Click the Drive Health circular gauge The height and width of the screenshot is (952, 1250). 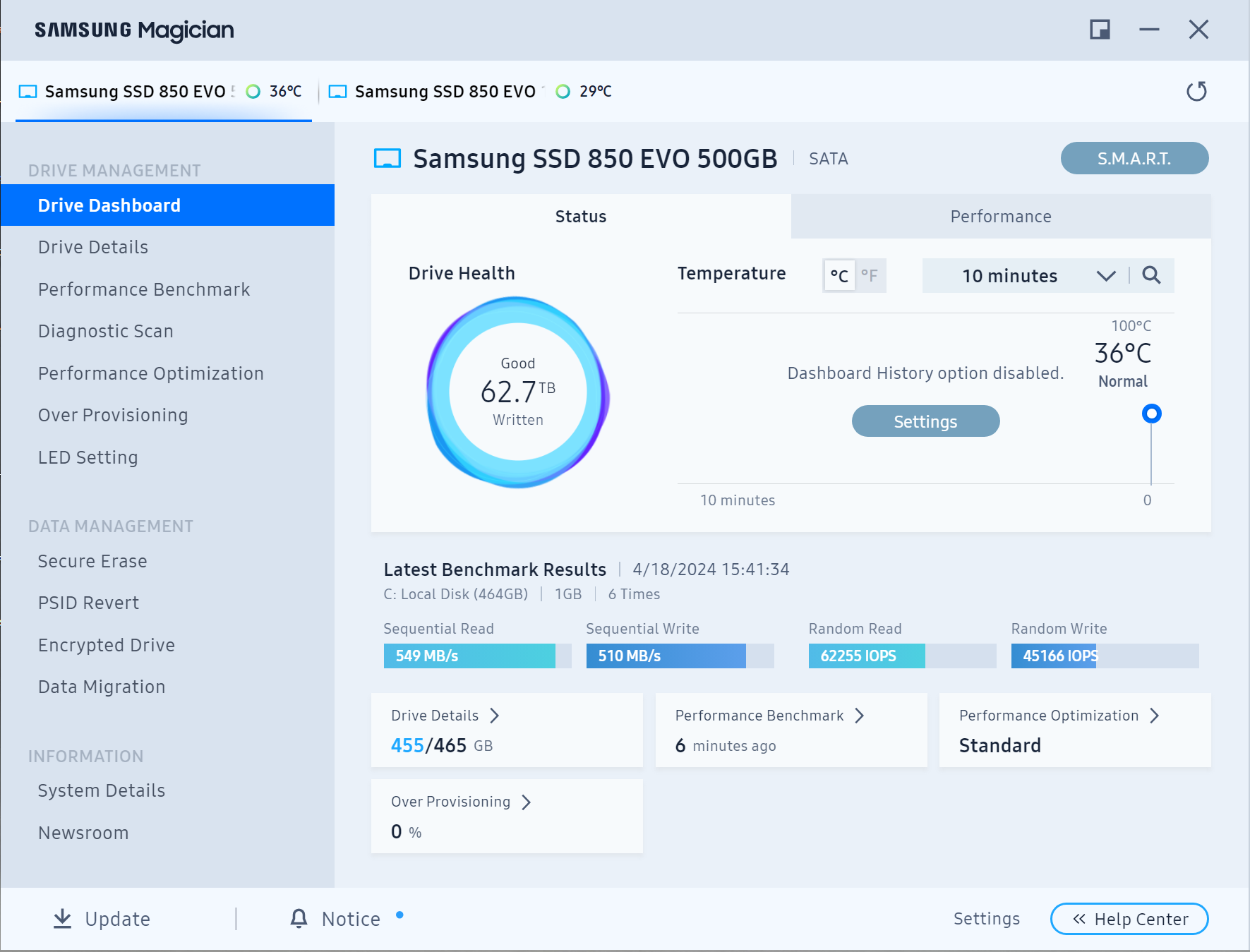coord(517,392)
